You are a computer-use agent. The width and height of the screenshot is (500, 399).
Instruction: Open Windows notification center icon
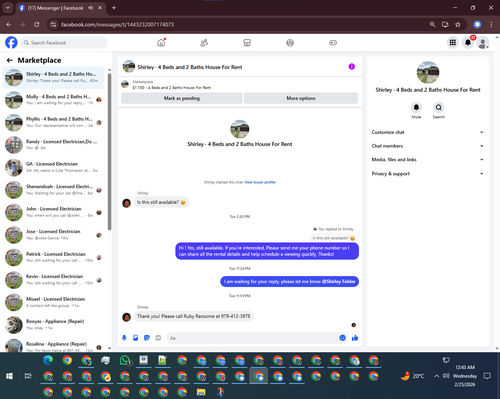pyautogui.click(x=487, y=376)
